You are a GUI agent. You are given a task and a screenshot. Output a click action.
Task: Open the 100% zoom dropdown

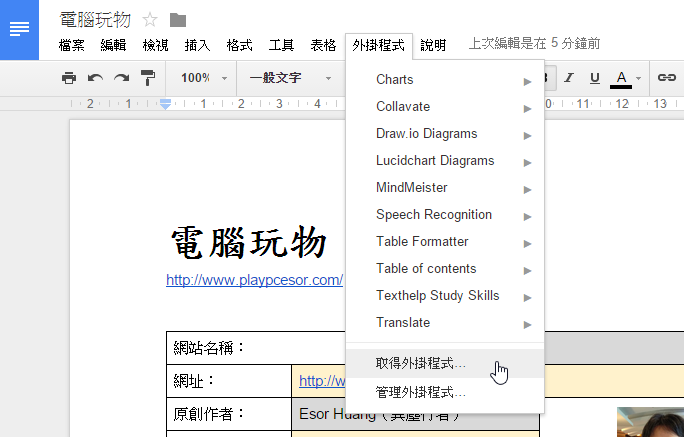[204, 78]
